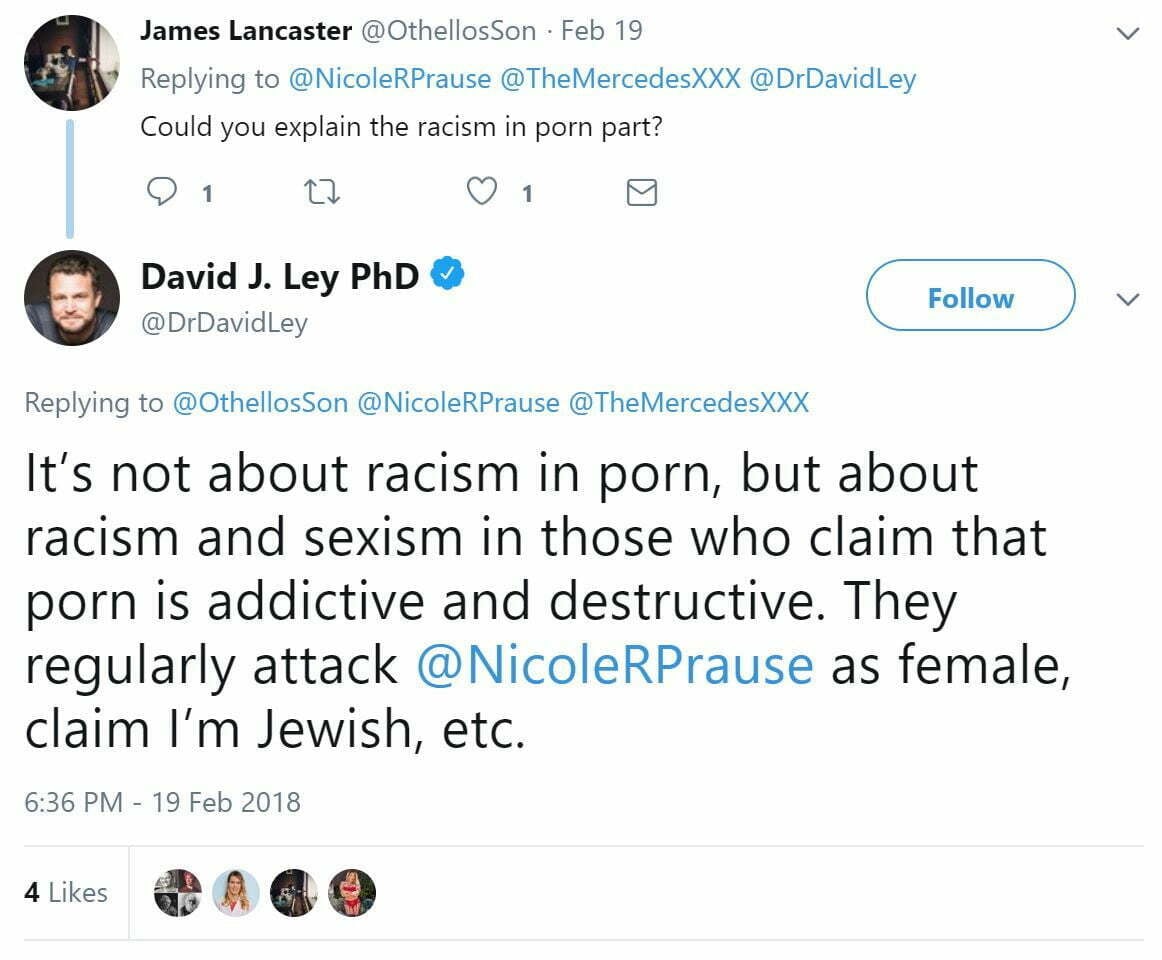Open the @NicoleRPrause mention in tweet body

[614, 666]
